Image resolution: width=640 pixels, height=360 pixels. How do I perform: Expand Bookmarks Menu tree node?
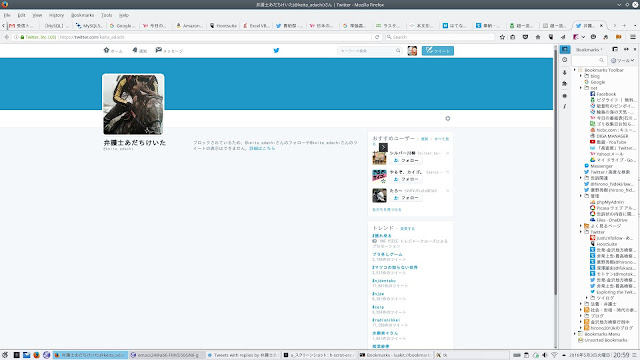tap(575, 334)
